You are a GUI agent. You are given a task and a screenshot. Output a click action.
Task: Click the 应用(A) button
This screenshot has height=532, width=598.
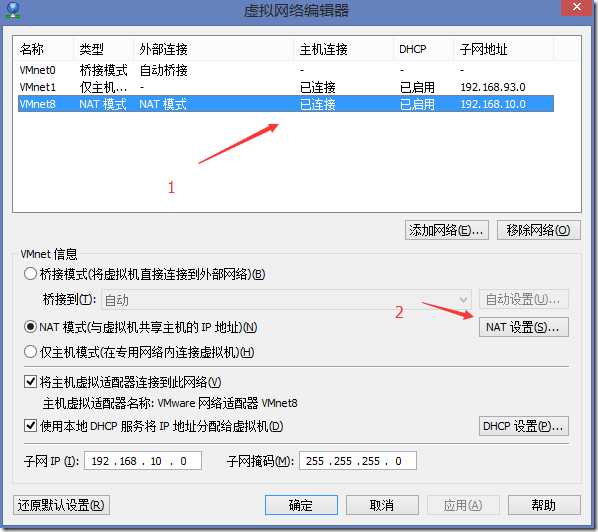pos(463,505)
